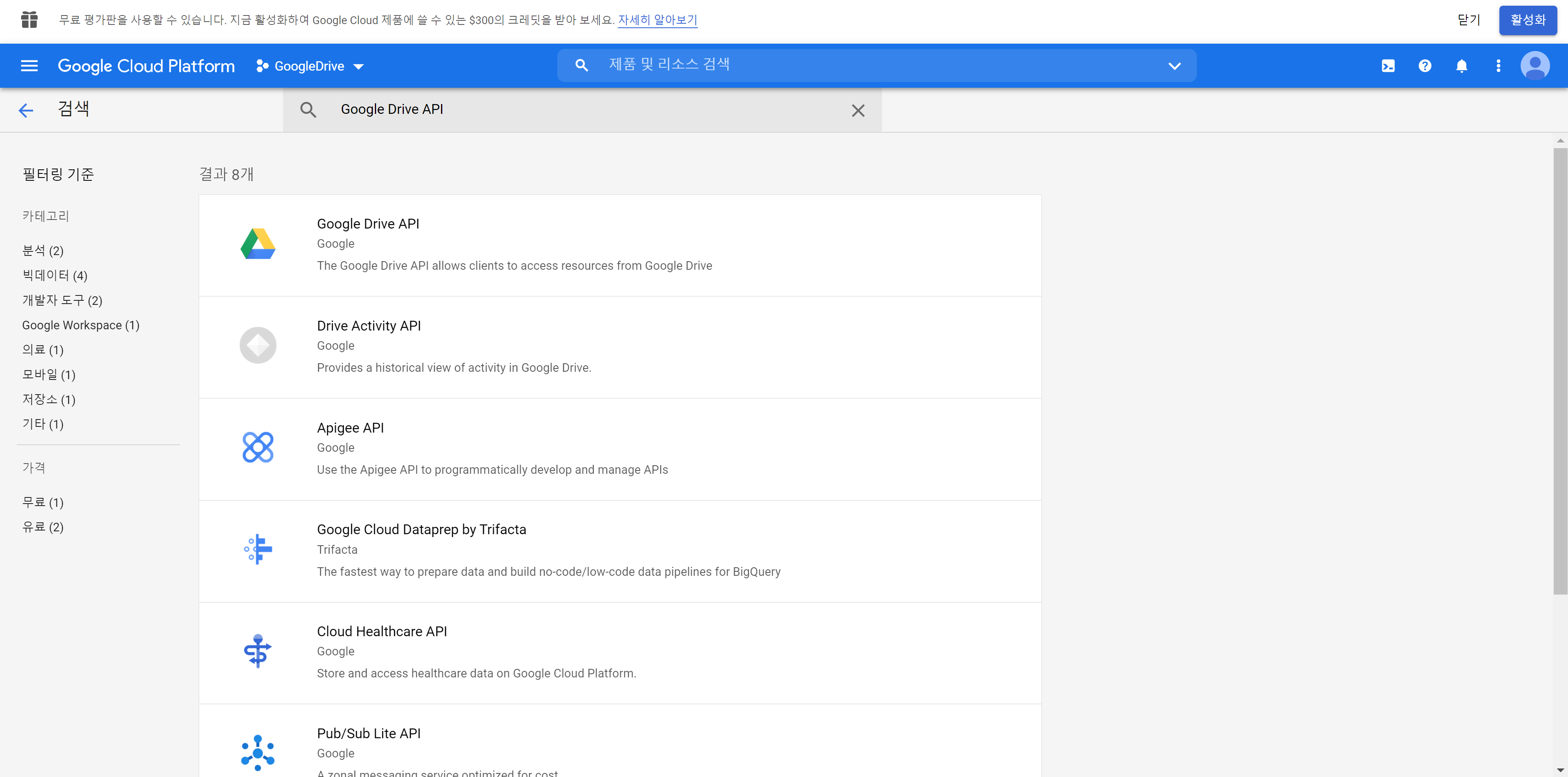Click the user account avatar
This screenshot has height=777, width=1568.
(1535, 66)
